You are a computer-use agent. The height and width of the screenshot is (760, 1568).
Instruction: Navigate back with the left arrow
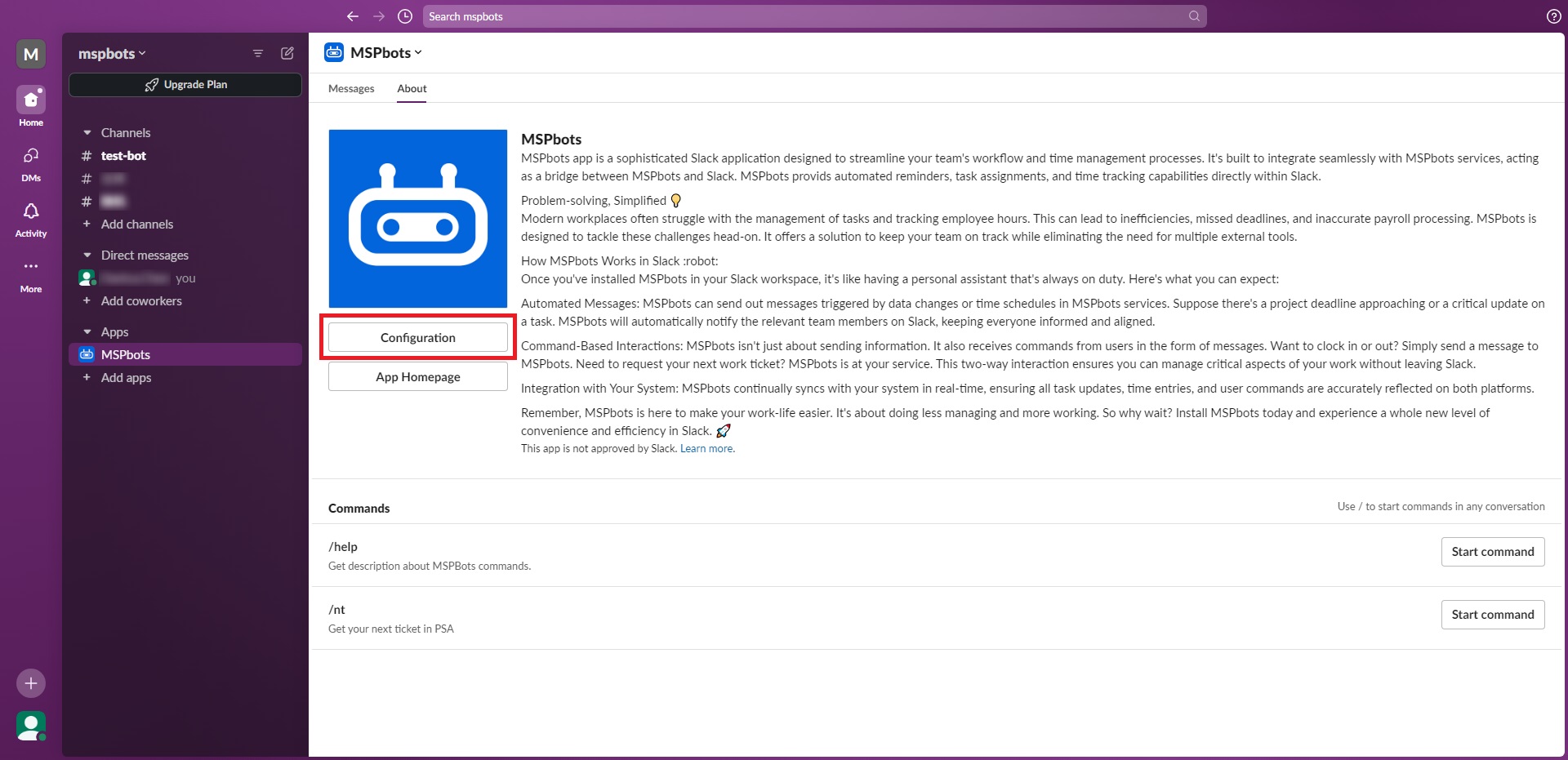pyautogui.click(x=353, y=16)
